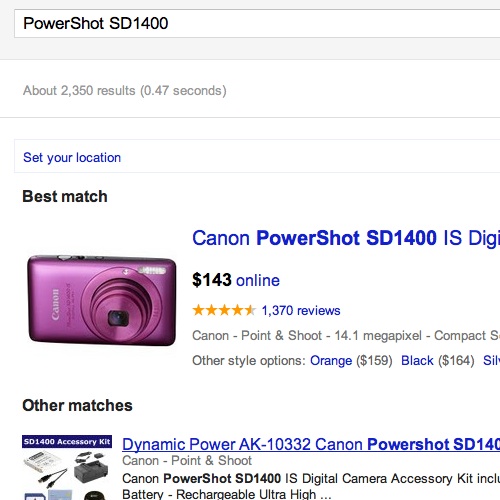
Task: Open the 1,370 reviews link
Action: 301,310
